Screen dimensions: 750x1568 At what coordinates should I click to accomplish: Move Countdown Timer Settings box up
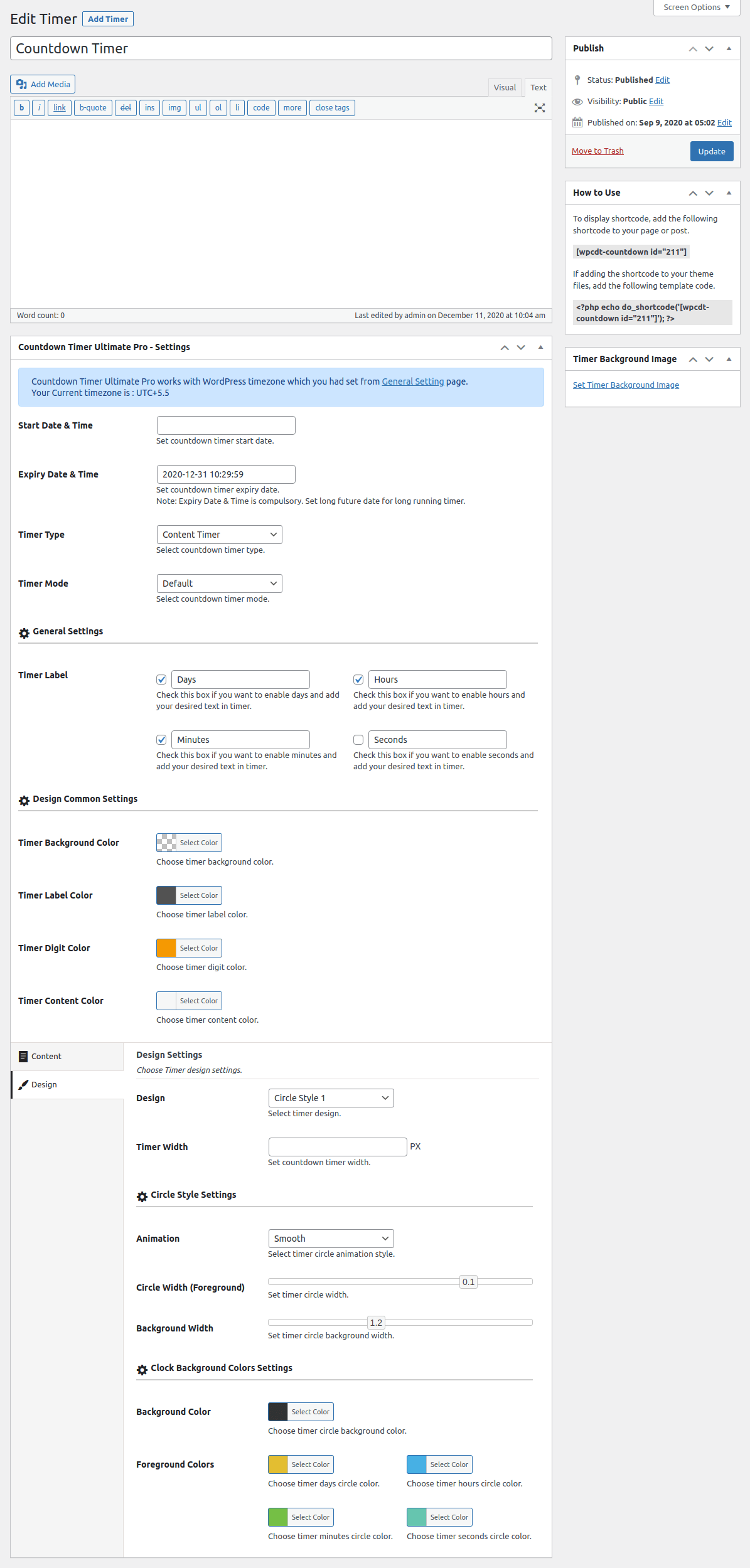tap(505, 348)
